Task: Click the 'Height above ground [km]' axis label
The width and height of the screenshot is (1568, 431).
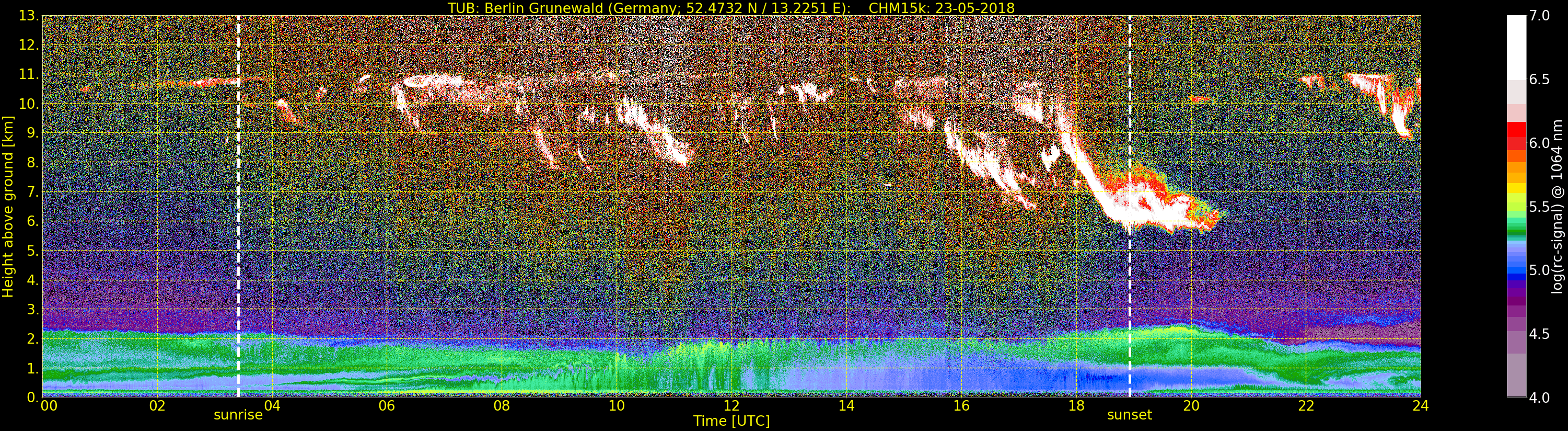Action: click(x=8, y=206)
